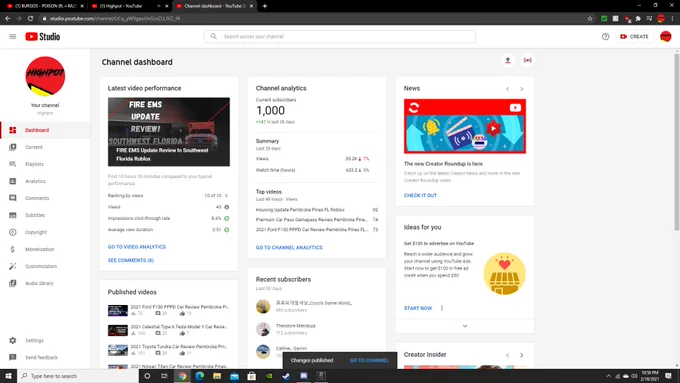
Task: Click the browser address bar
Action: click(x=317, y=19)
